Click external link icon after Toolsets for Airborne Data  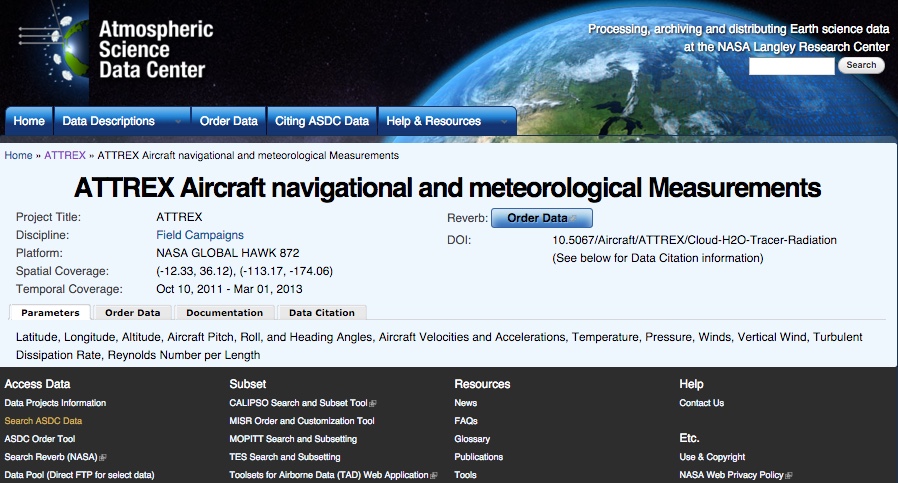(434, 476)
